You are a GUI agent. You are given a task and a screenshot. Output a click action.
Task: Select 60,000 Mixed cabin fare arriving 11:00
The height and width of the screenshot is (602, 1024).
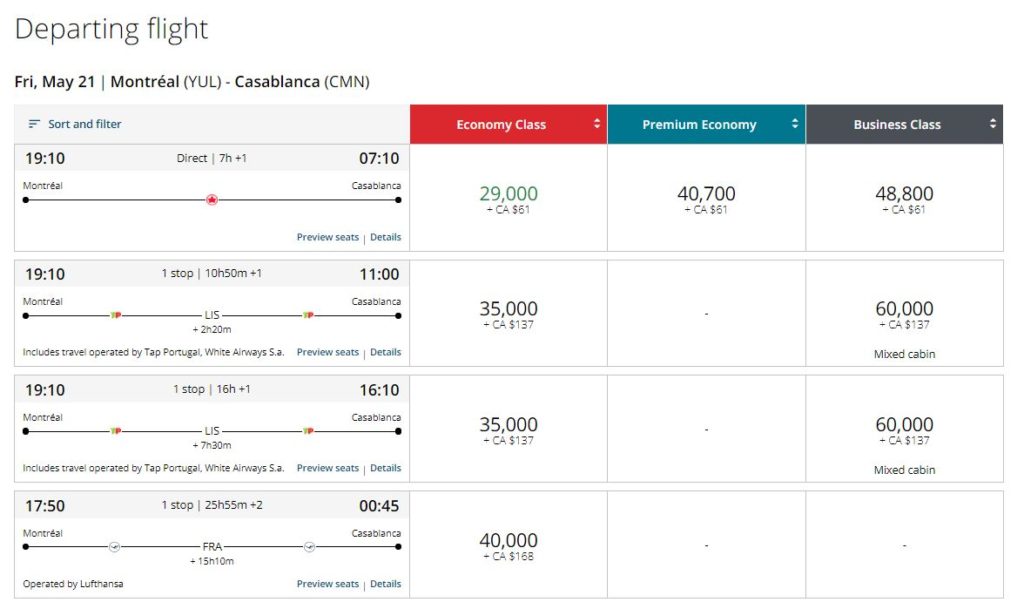[x=904, y=314]
